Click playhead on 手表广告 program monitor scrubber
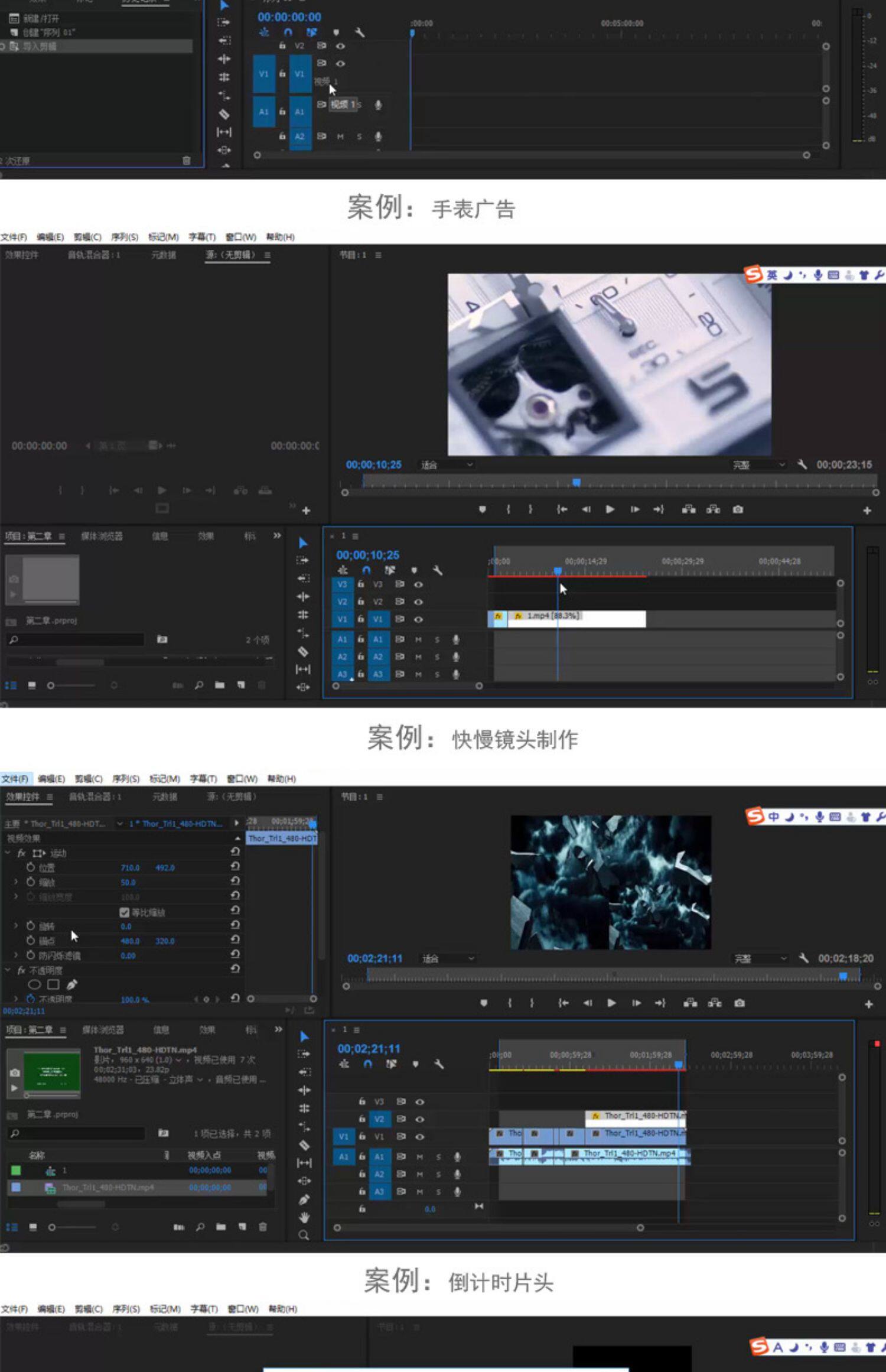 tap(576, 482)
